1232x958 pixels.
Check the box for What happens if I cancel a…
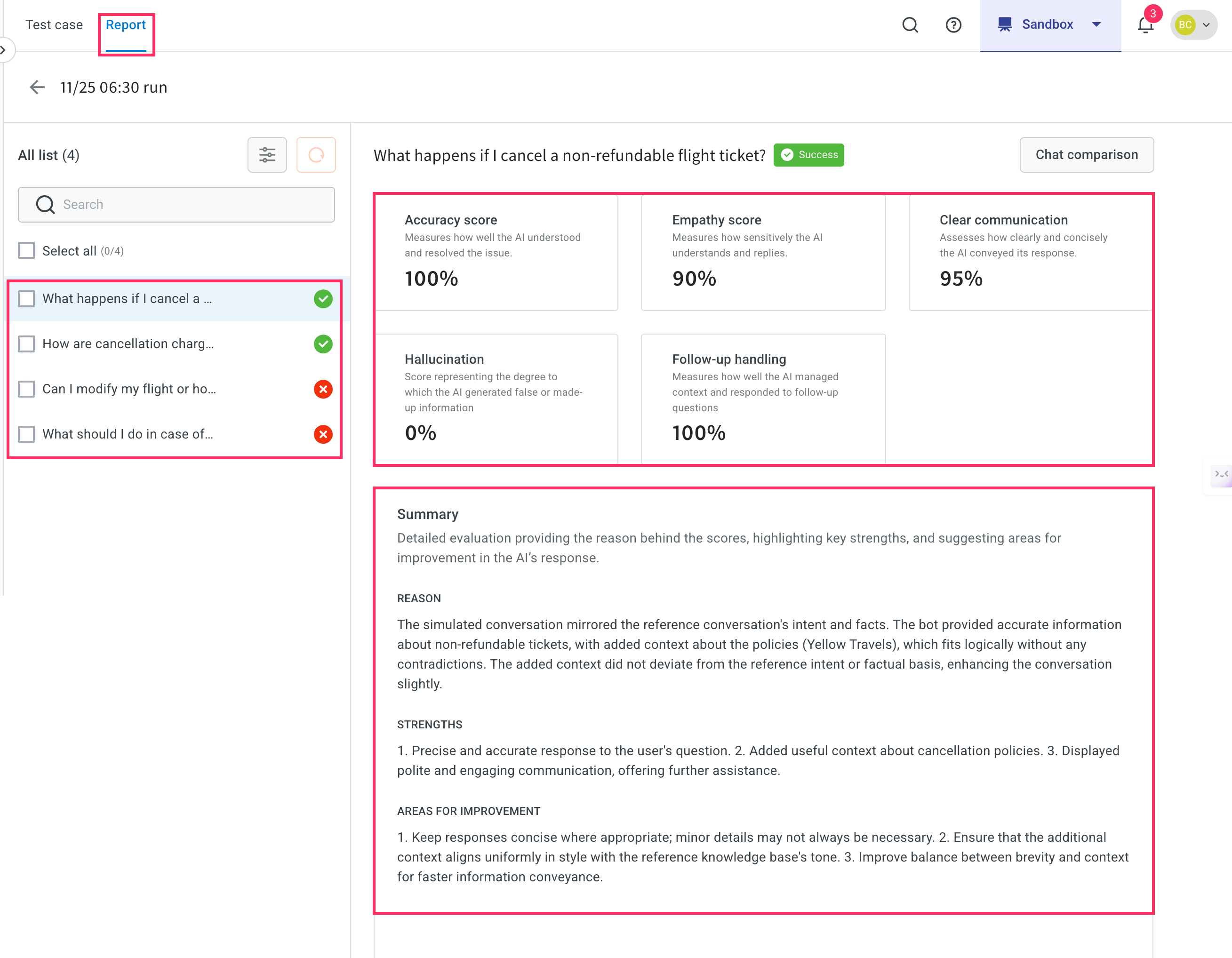click(26, 298)
